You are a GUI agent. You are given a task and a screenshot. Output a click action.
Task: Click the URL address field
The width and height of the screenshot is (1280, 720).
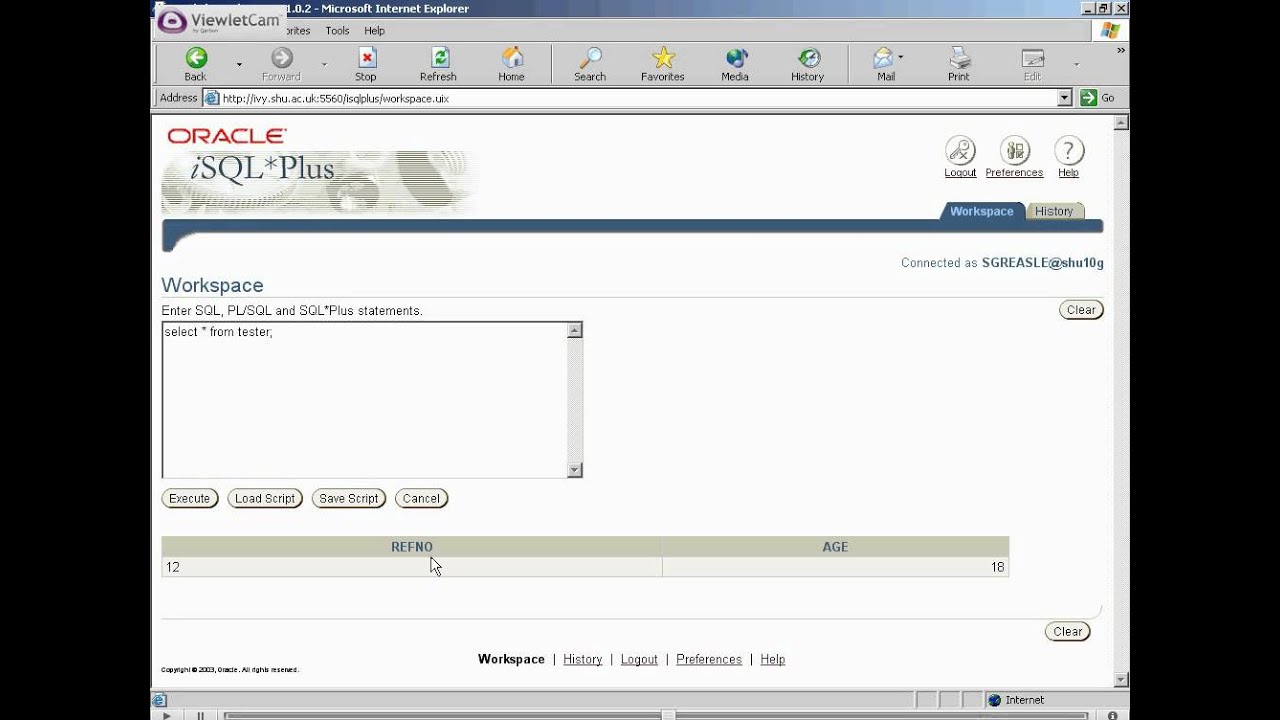click(x=638, y=98)
